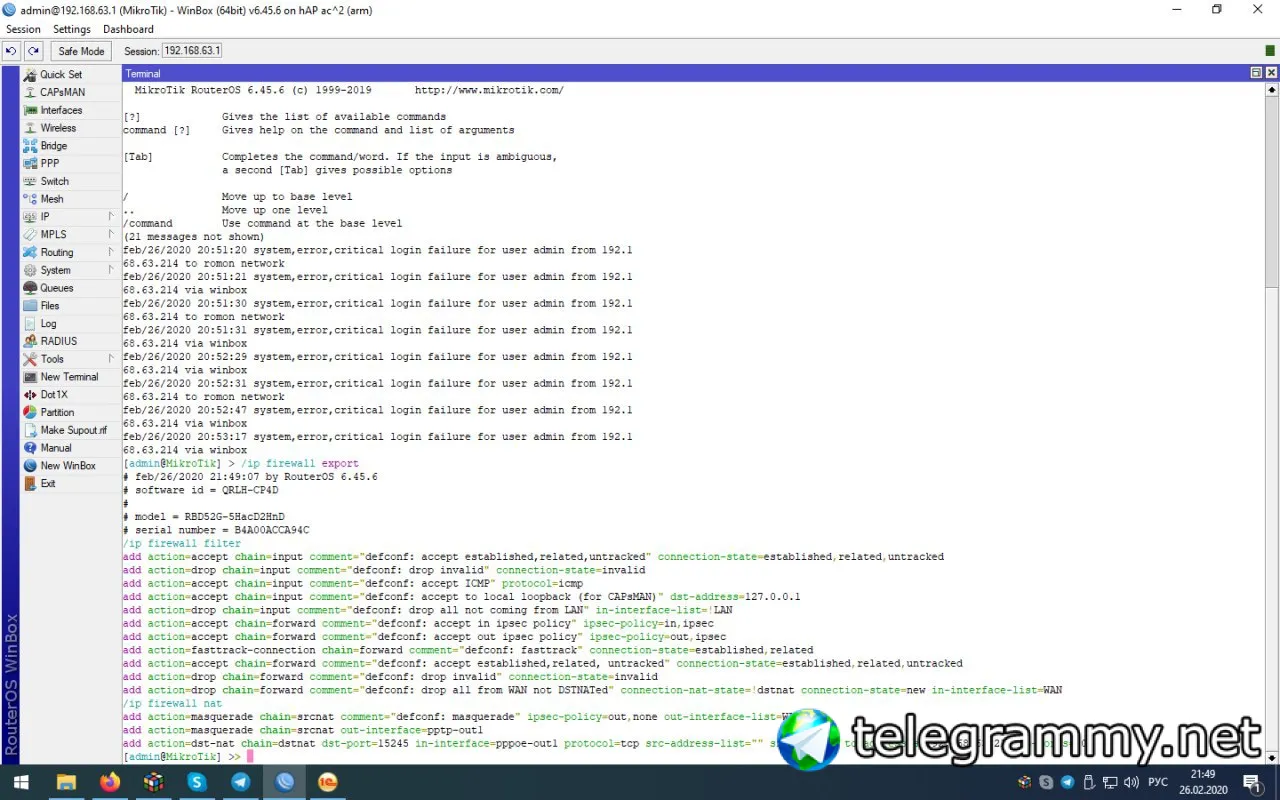Click the Undo arrow in the toolbar
Screen dimensions: 1280x800
[x=12, y=51]
